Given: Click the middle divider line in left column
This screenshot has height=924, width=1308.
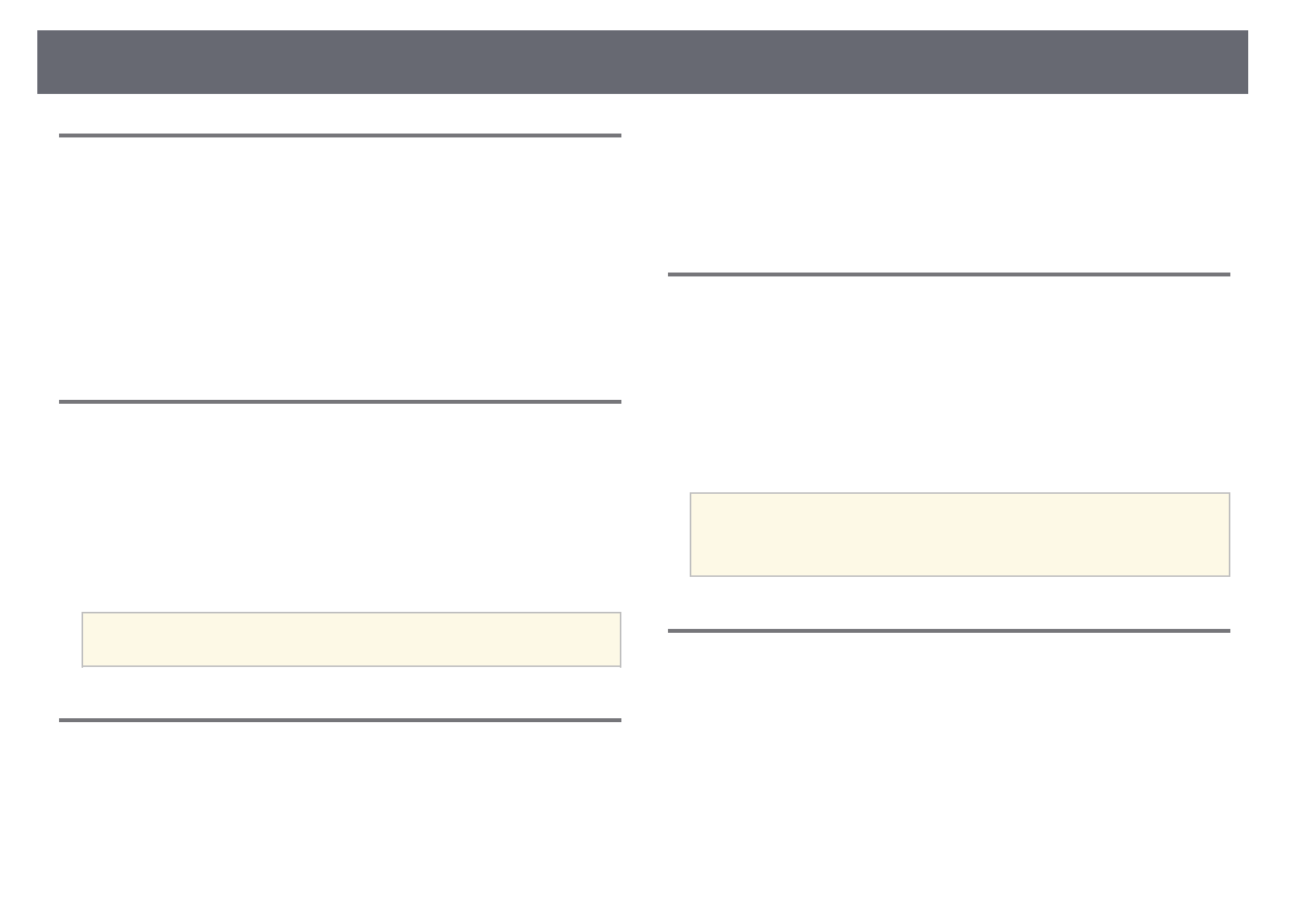Looking at the screenshot, I should pyautogui.click(x=339, y=401).
